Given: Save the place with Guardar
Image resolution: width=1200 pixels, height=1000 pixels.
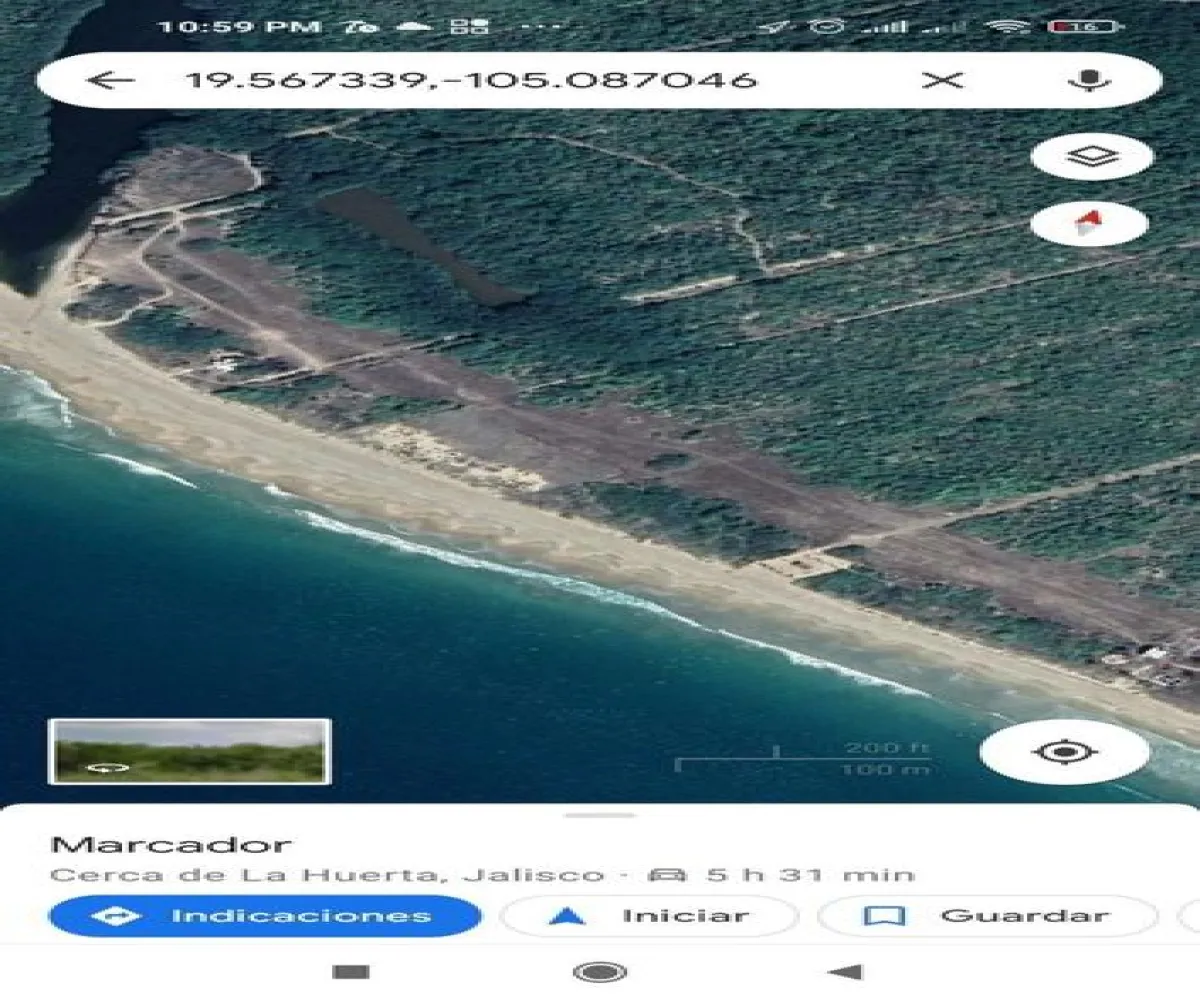Looking at the screenshot, I should [986, 915].
